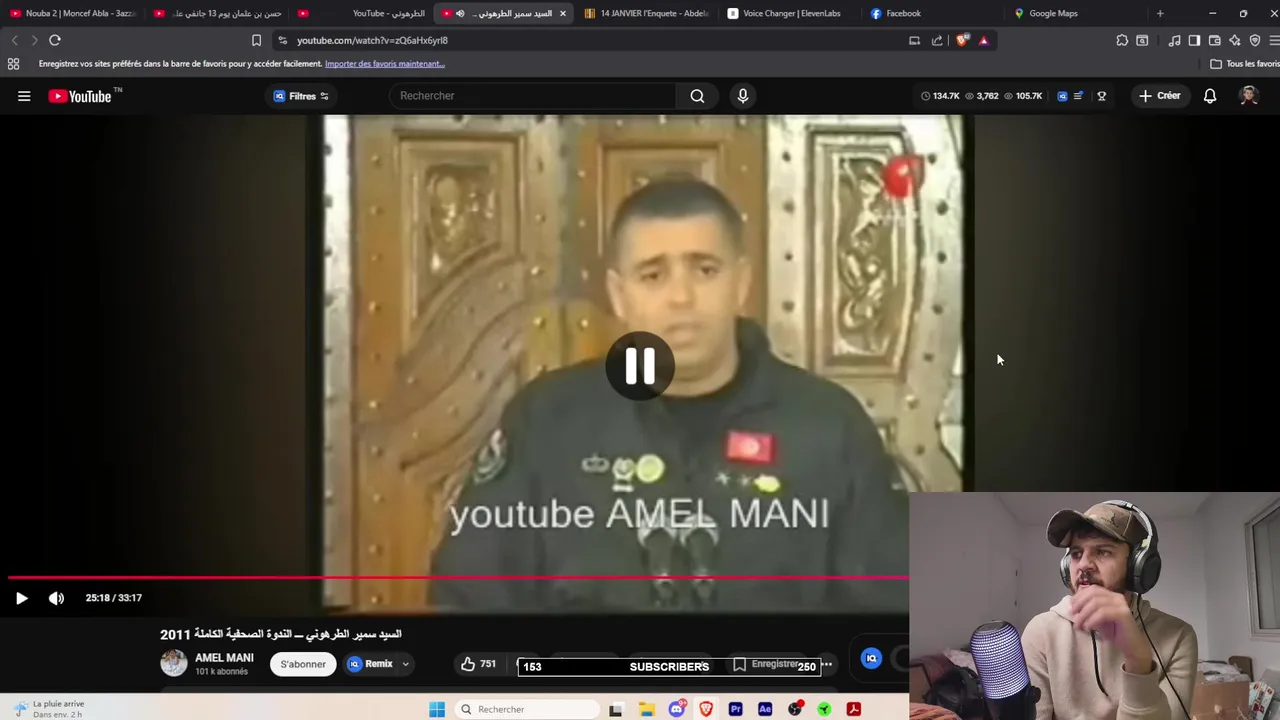Click the S'abonner subscribe button
This screenshot has width=1280, height=720.
[x=303, y=664]
